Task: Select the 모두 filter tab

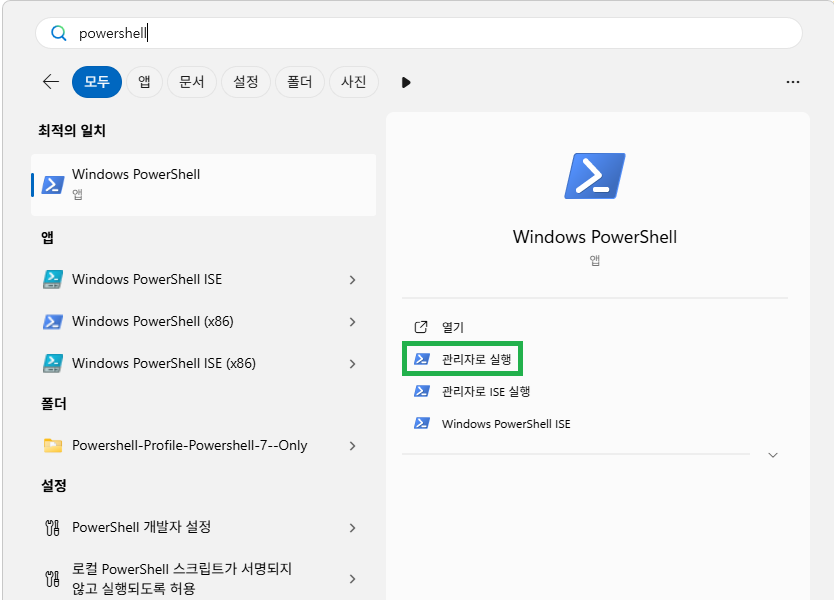Action: point(97,82)
